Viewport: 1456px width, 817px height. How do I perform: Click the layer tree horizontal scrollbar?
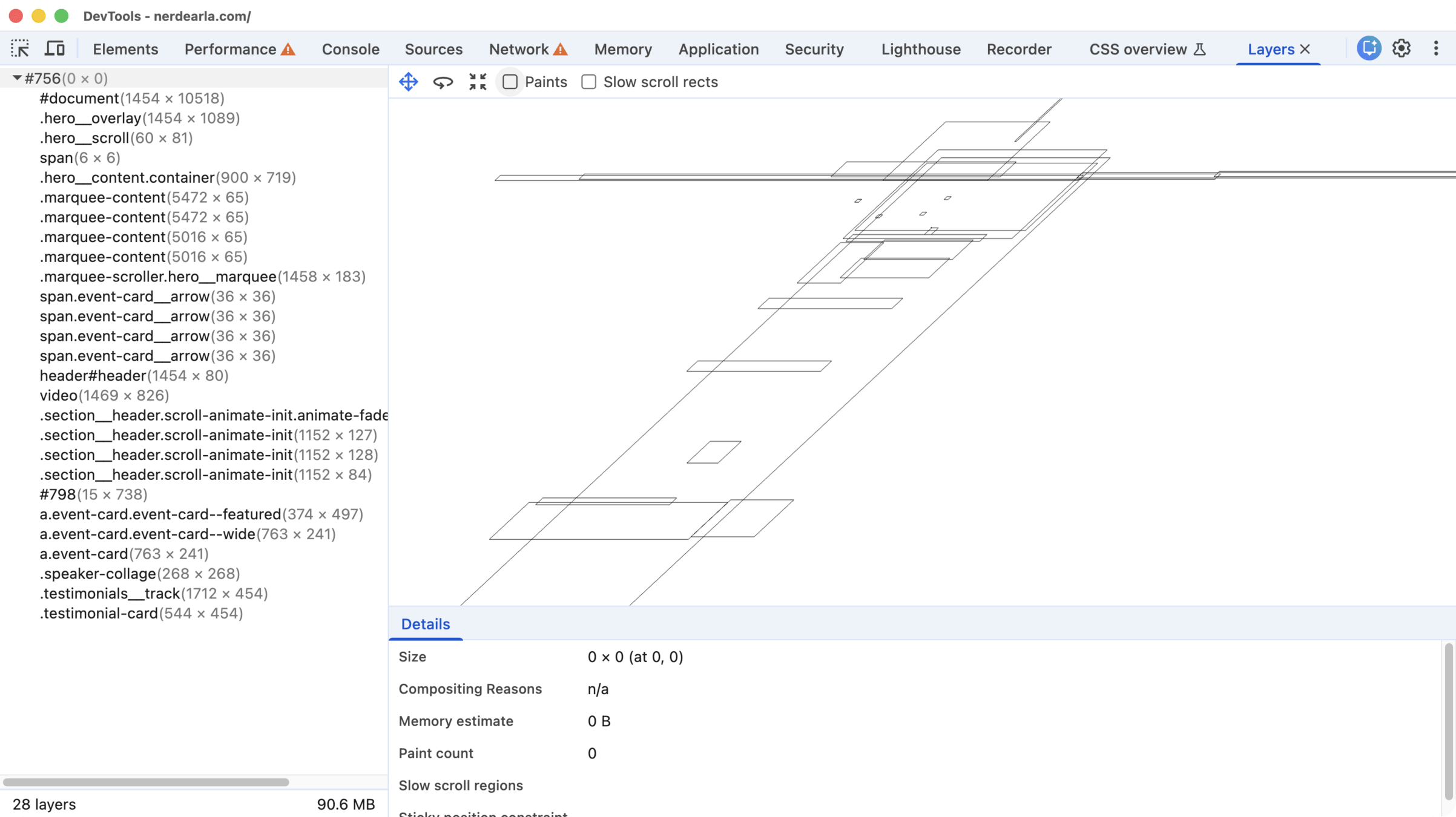click(x=146, y=782)
